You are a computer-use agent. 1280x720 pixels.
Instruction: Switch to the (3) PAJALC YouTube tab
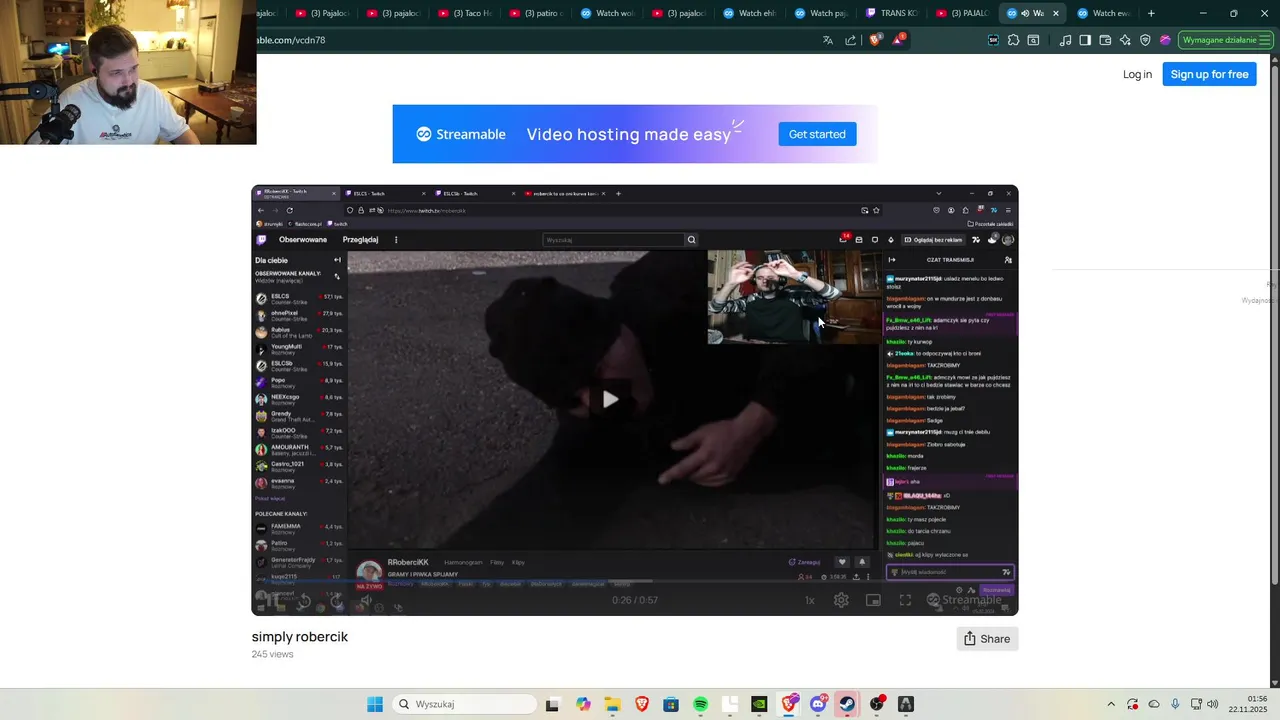963,13
